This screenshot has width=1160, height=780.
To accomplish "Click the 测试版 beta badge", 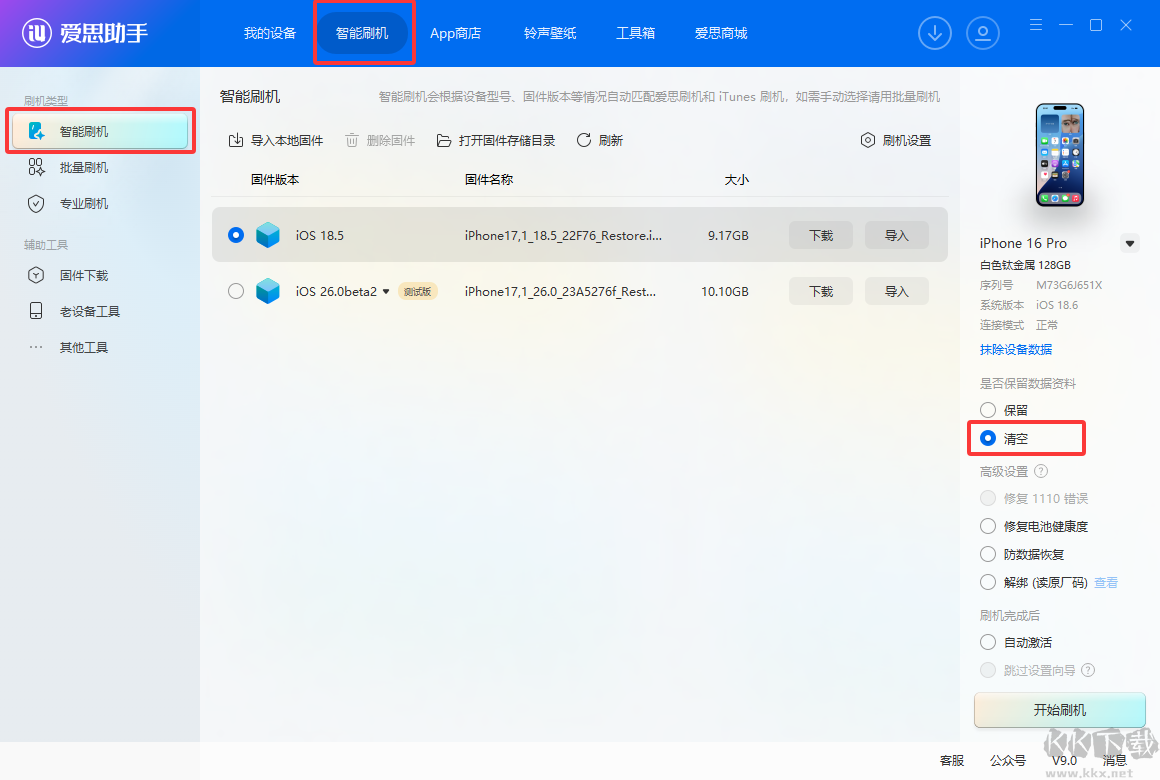I will point(418,291).
